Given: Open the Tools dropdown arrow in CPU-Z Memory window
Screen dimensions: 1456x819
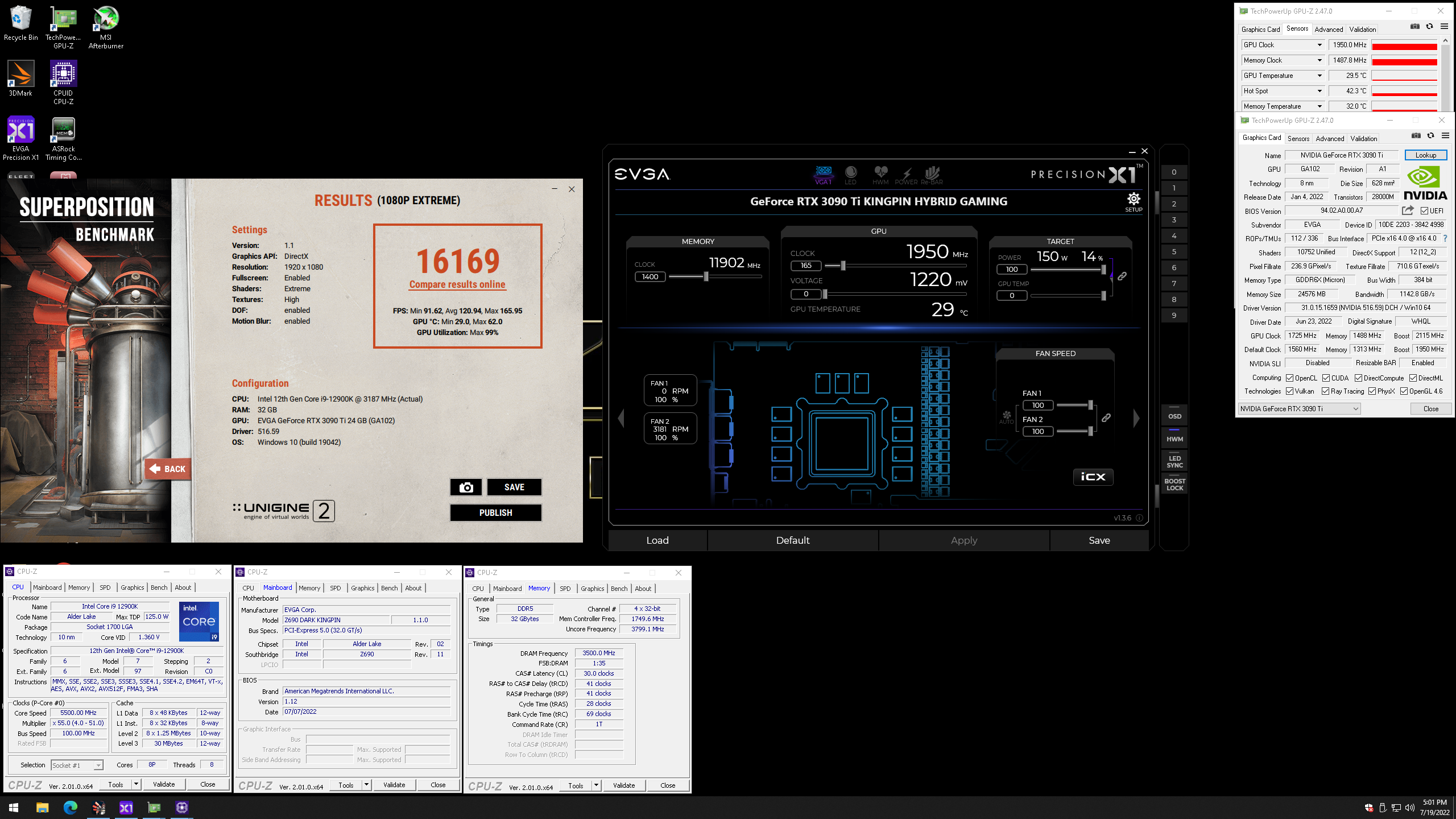Looking at the screenshot, I should click(x=596, y=785).
